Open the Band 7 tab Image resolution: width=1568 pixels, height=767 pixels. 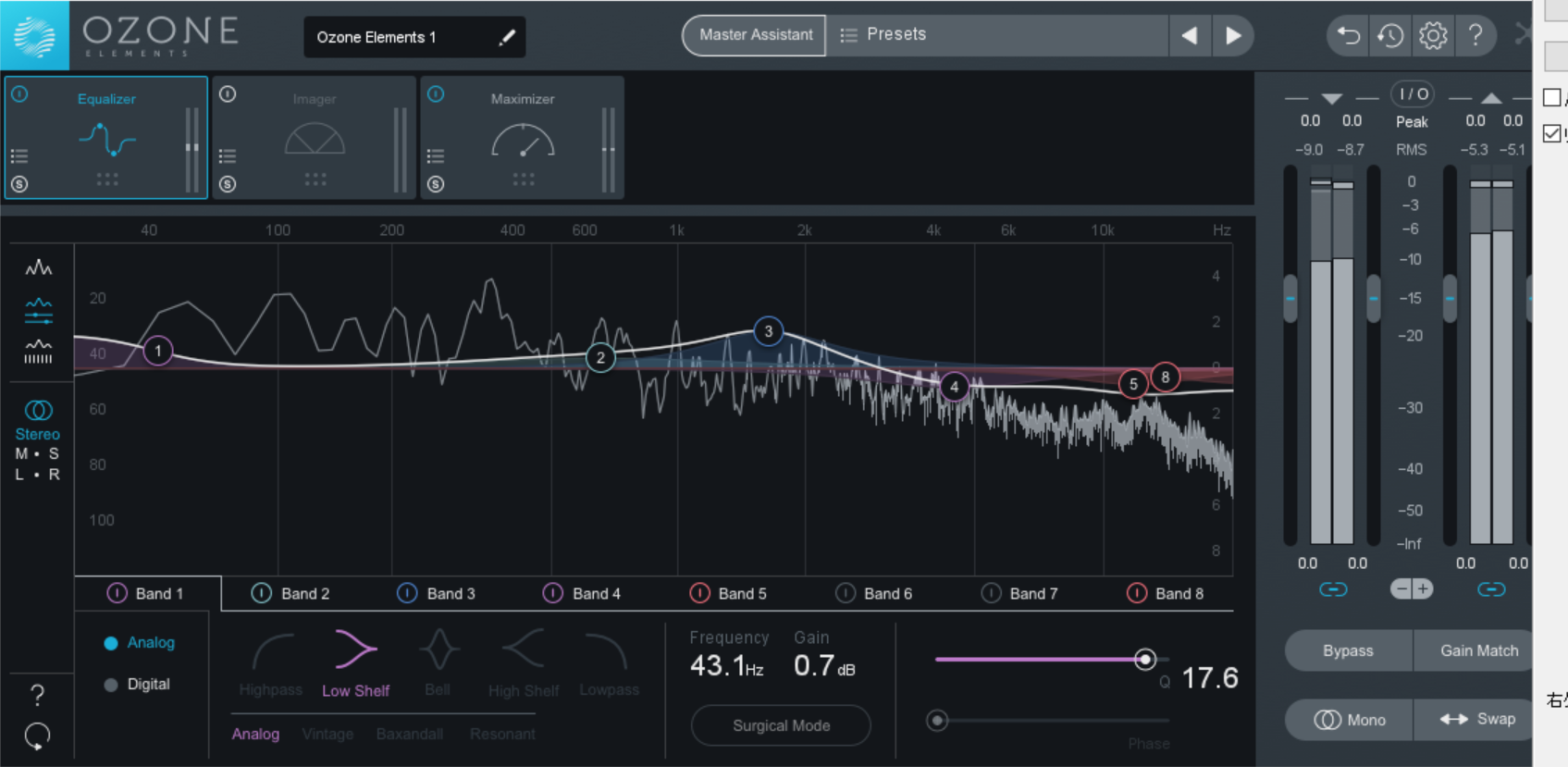pos(1020,594)
